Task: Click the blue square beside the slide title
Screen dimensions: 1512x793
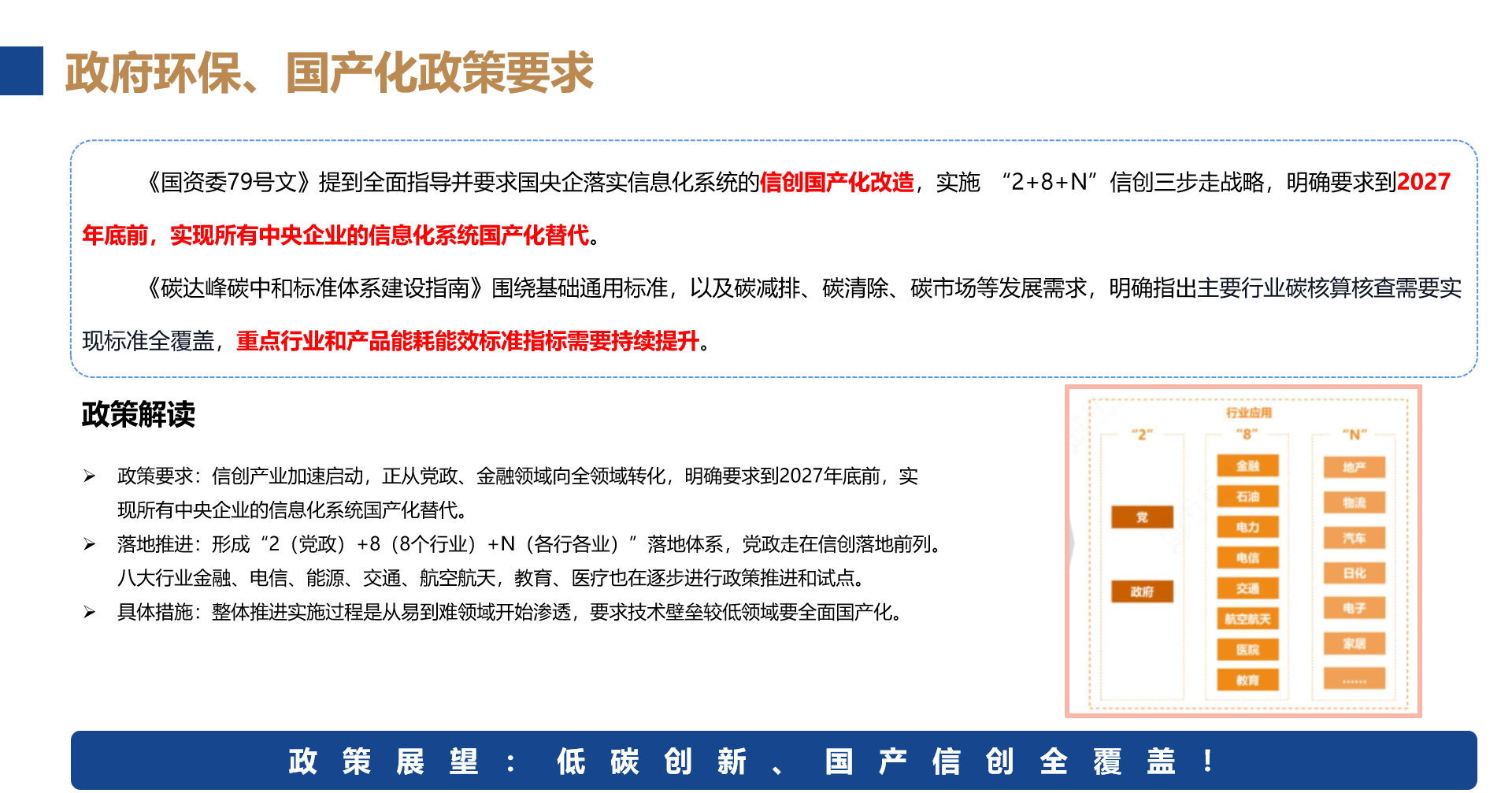Action: pyautogui.click(x=21, y=71)
